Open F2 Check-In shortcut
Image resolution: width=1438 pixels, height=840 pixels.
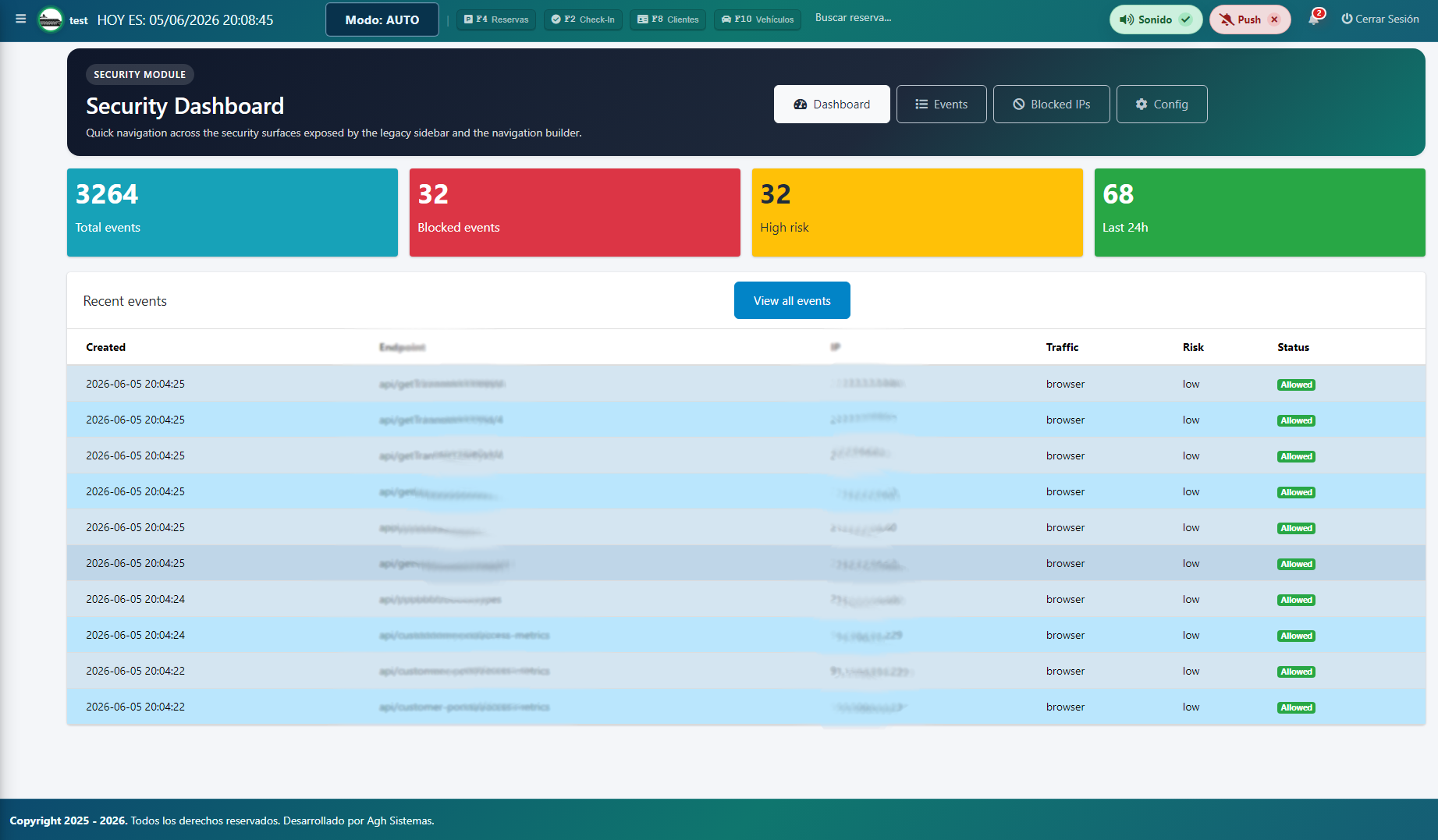(x=583, y=19)
